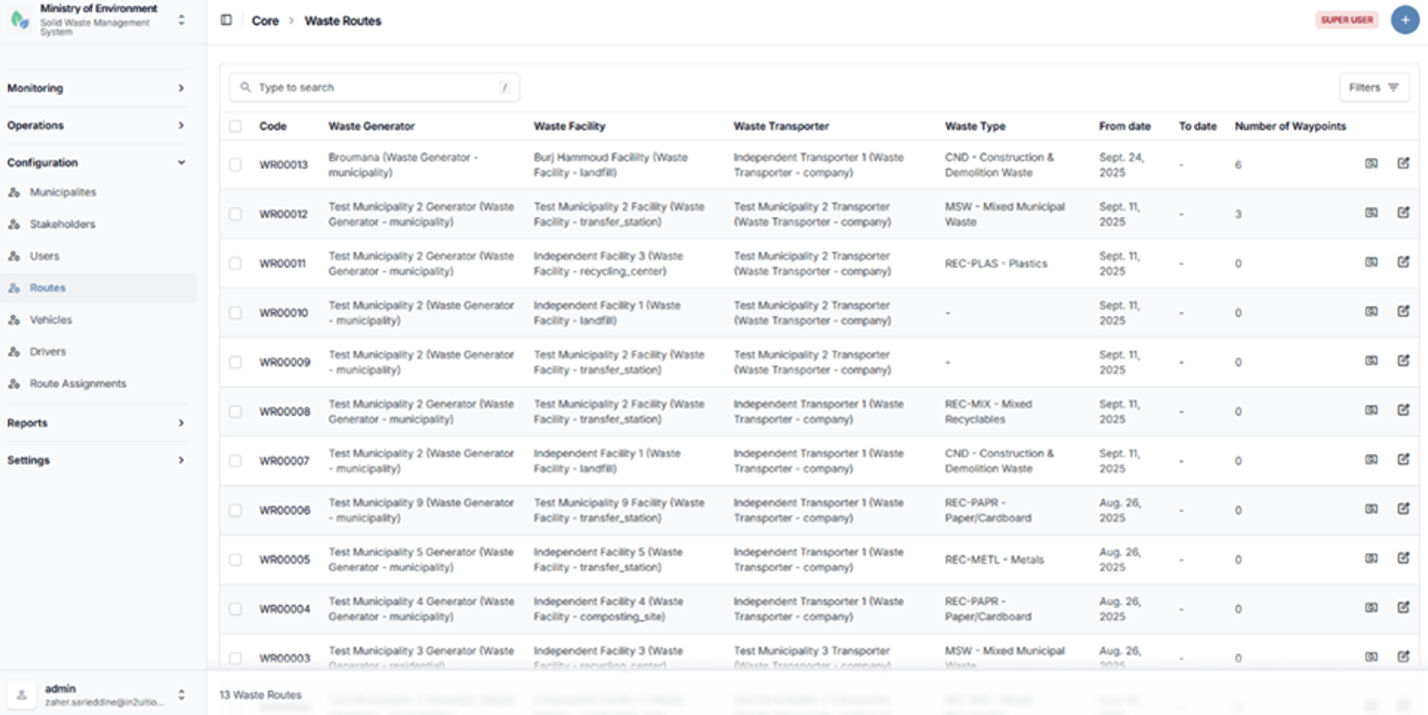Open map view icon for WR00008
This screenshot has width=1428, height=715.
[x=1372, y=410]
